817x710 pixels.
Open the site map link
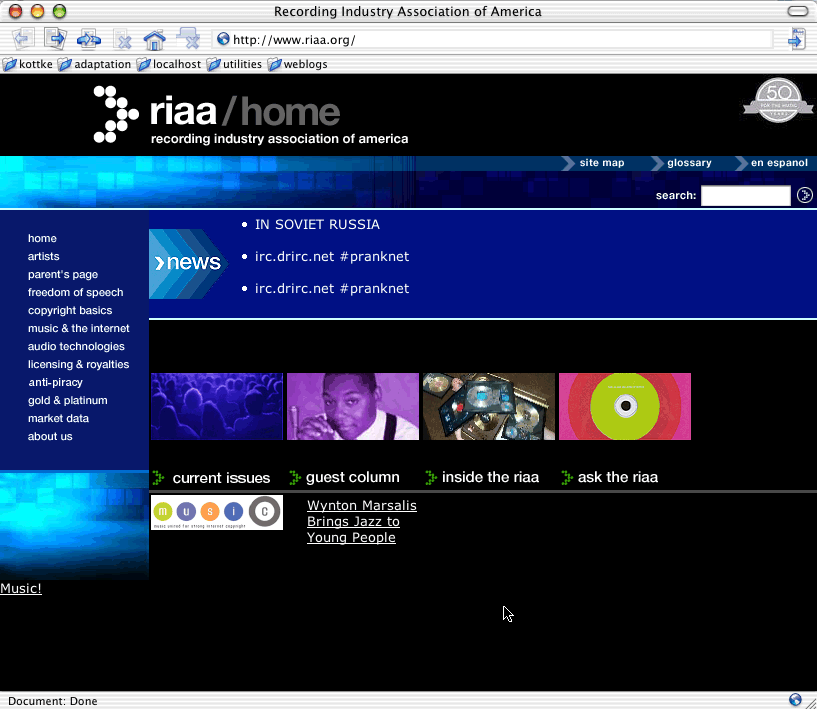pos(601,163)
